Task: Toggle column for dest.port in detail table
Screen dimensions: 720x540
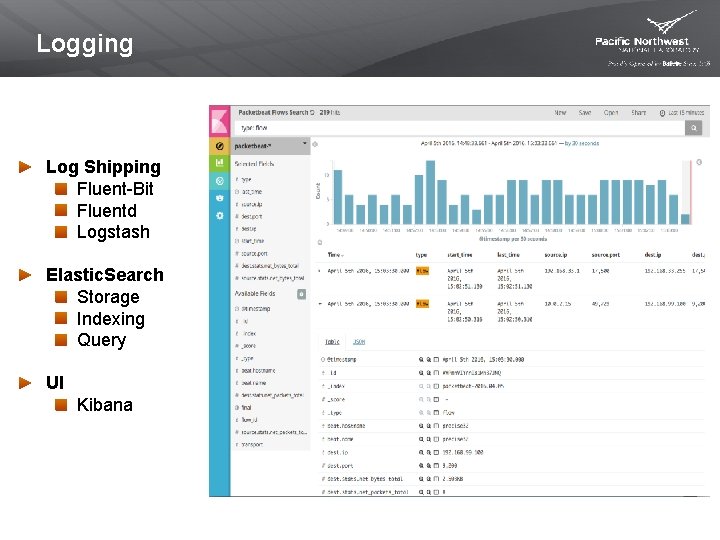Action: (436, 466)
